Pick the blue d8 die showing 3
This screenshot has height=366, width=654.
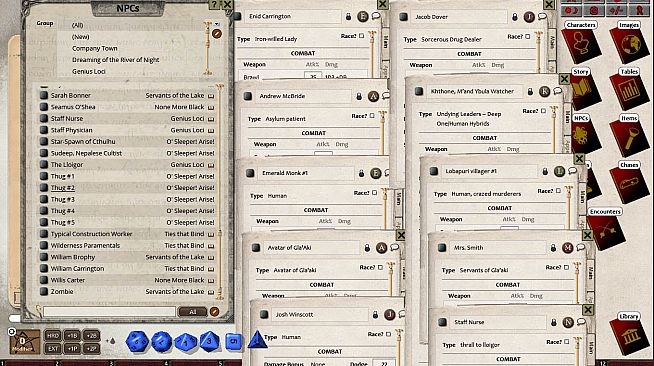(209, 341)
